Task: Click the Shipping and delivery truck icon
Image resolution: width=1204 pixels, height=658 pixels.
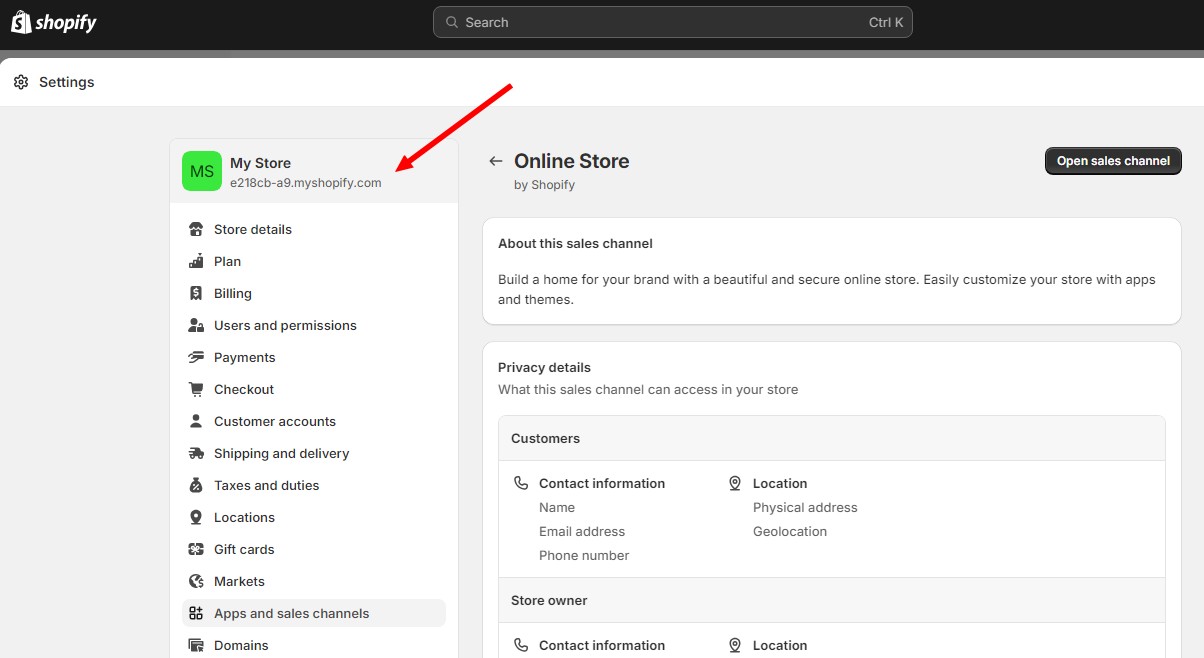Action: [196, 453]
